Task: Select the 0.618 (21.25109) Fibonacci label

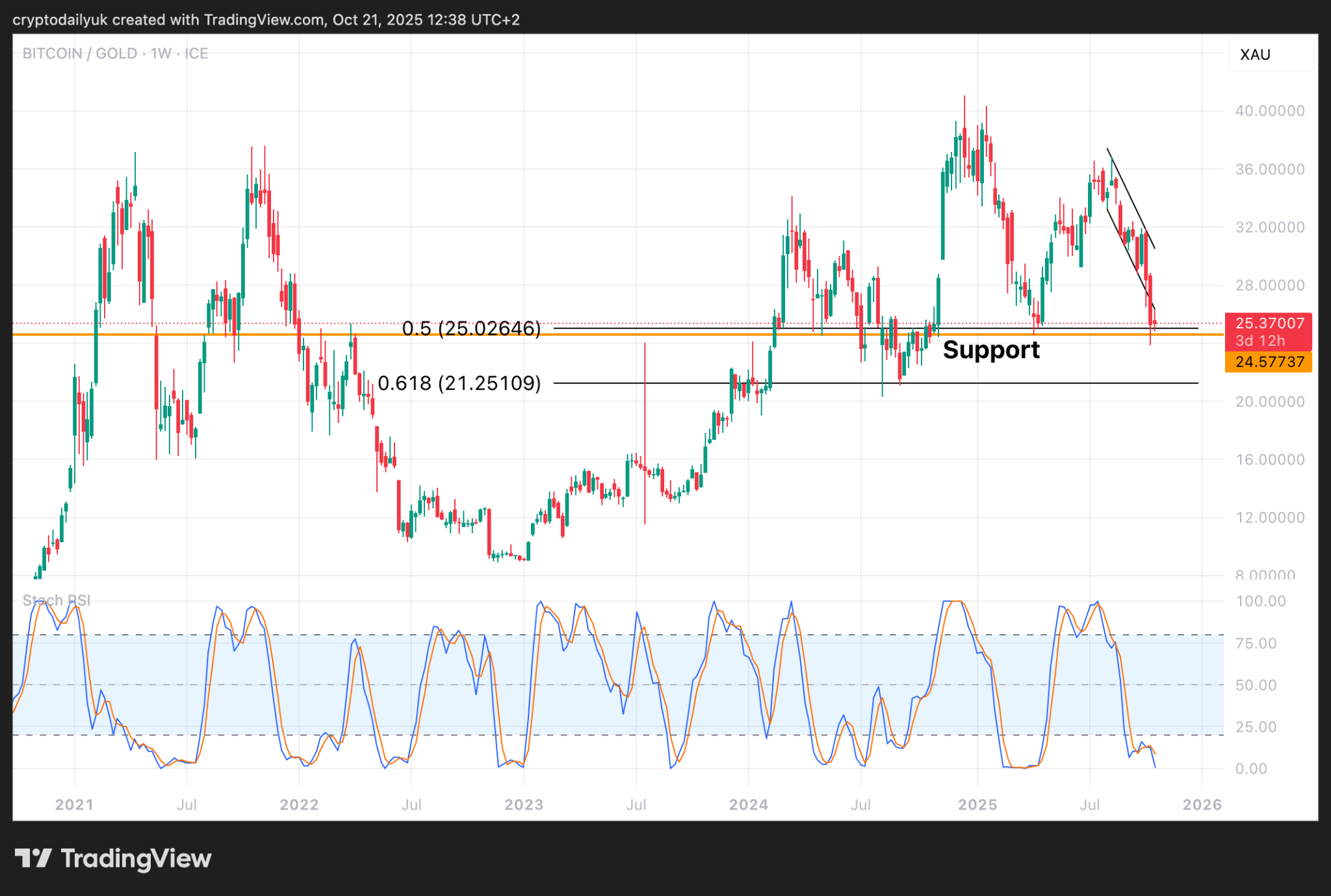Action: (x=459, y=383)
